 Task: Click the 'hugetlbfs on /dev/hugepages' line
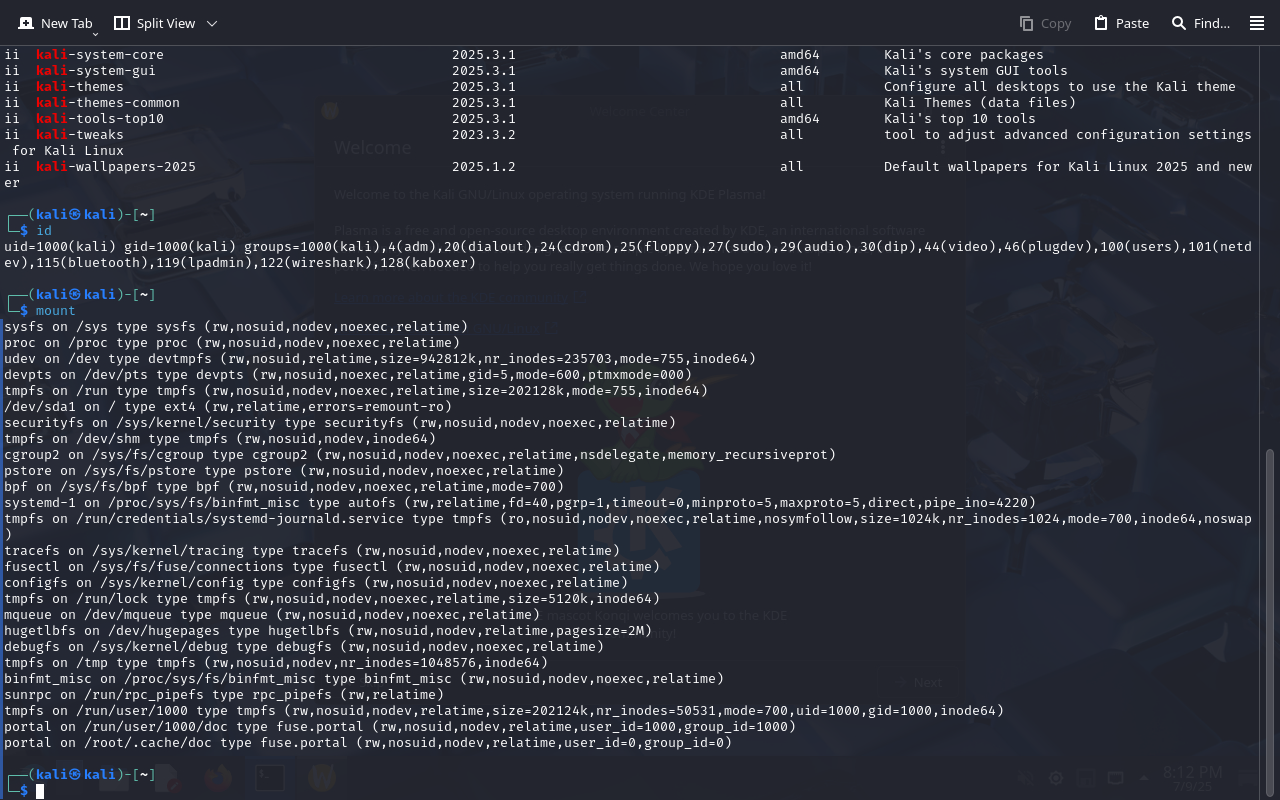328,631
